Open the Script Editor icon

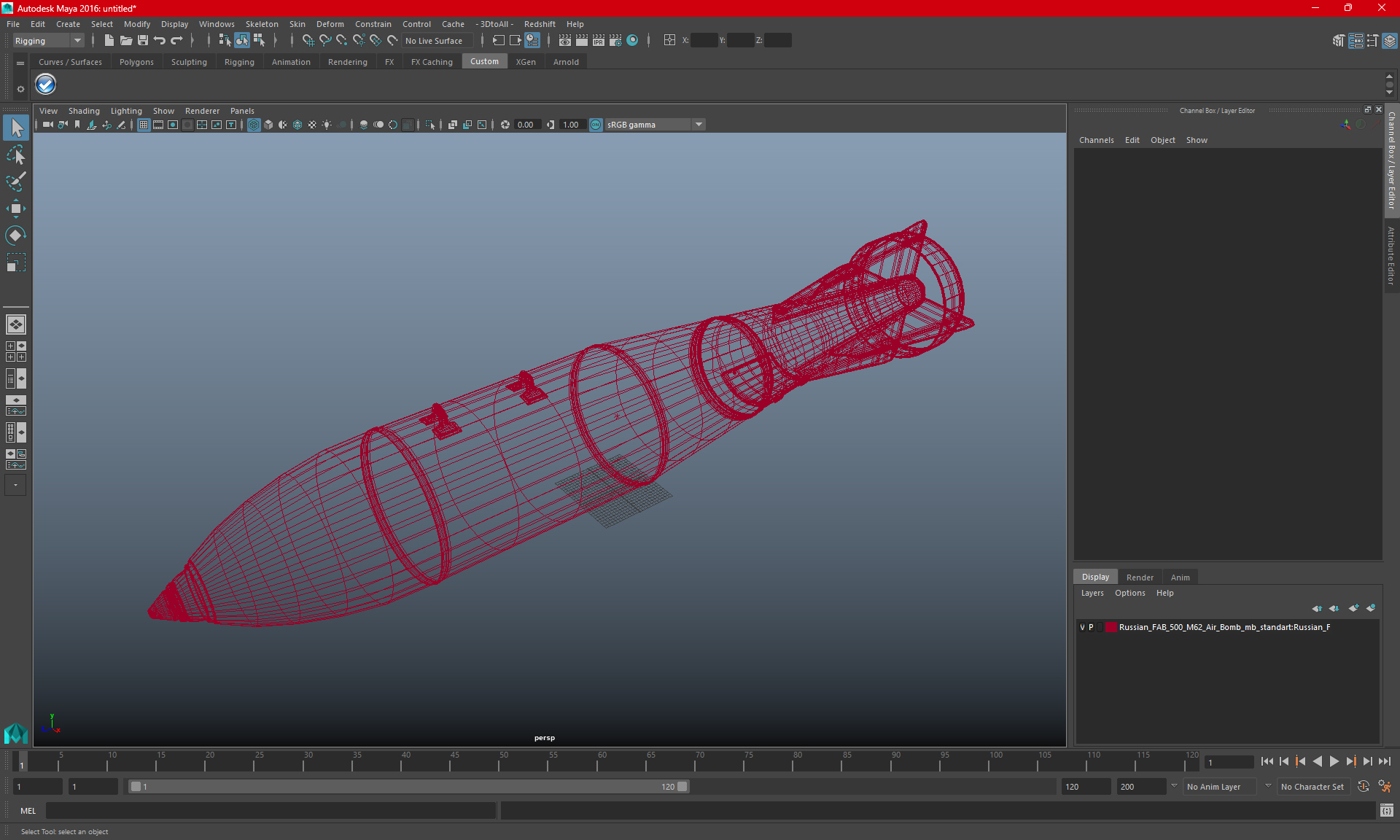coord(1386,810)
